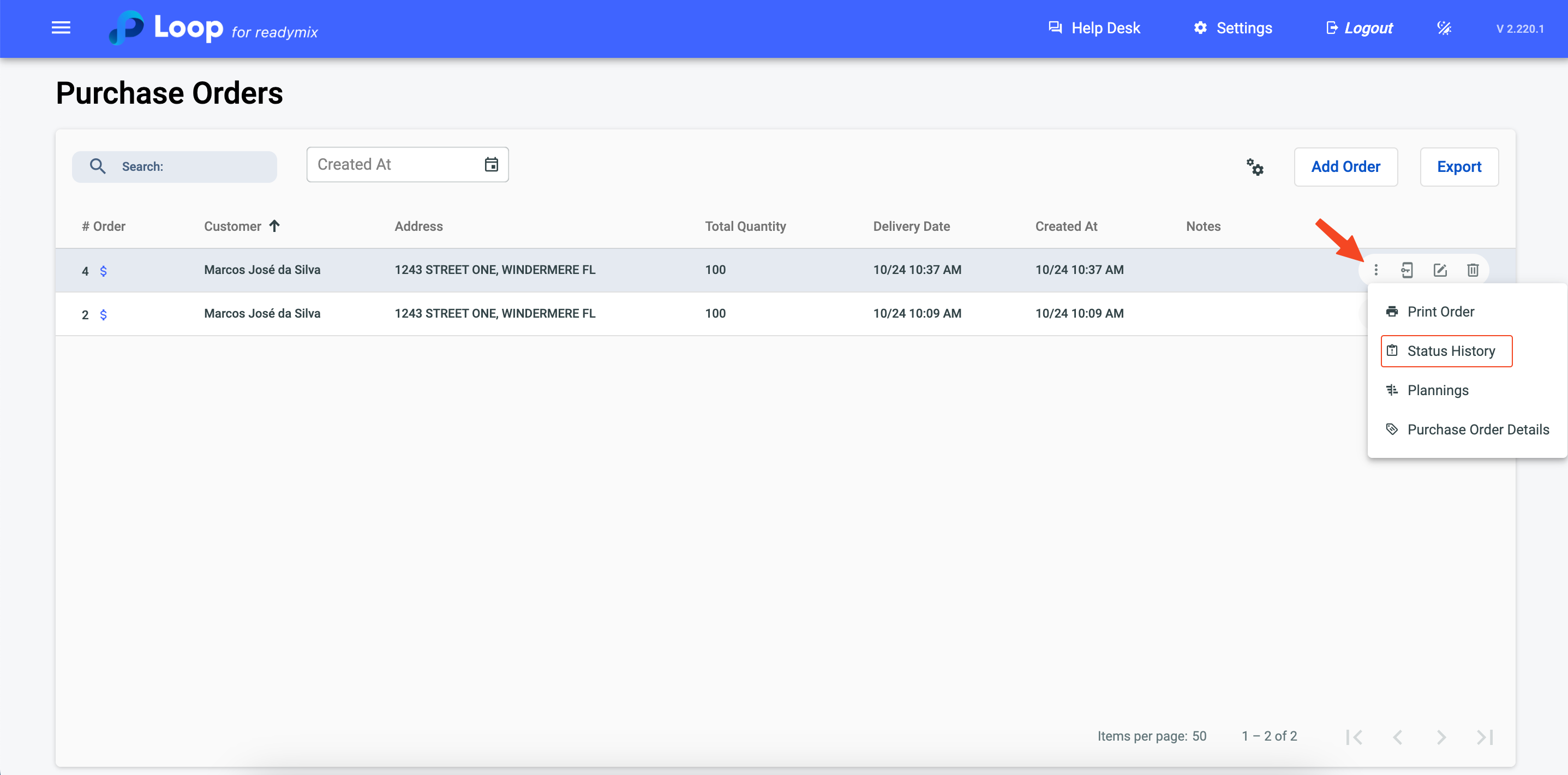Change items per page value 50
Image resolution: width=1568 pixels, height=775 pixels.
[x=1199, y=736]
